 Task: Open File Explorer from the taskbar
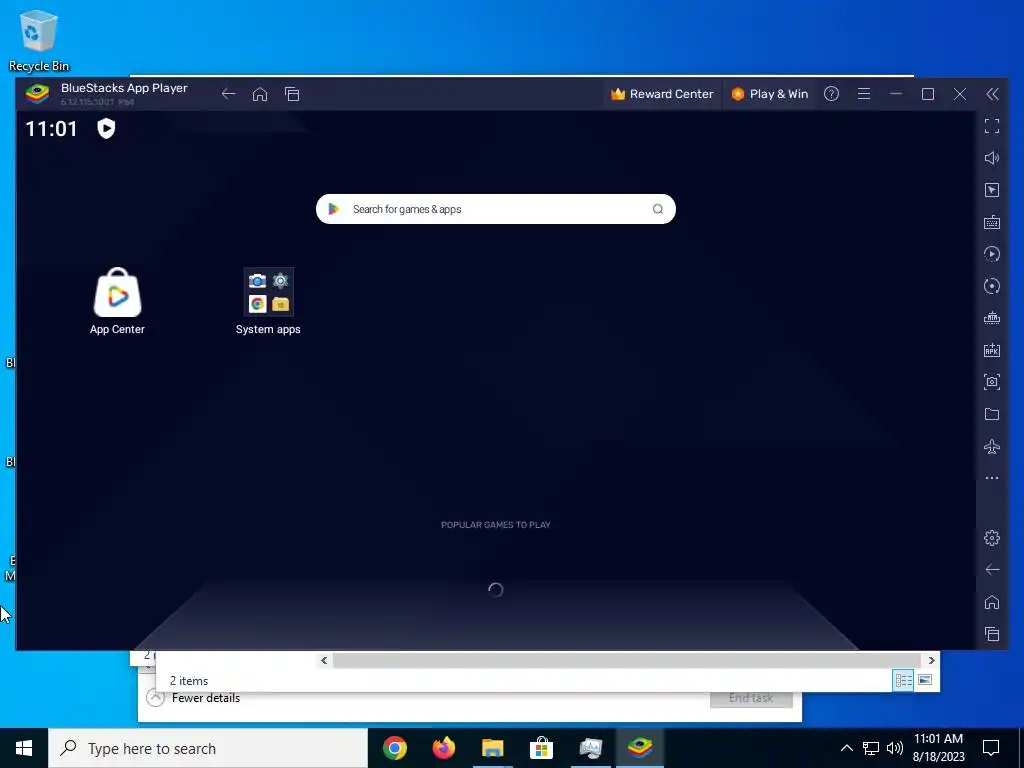click(x=493, y=748)
